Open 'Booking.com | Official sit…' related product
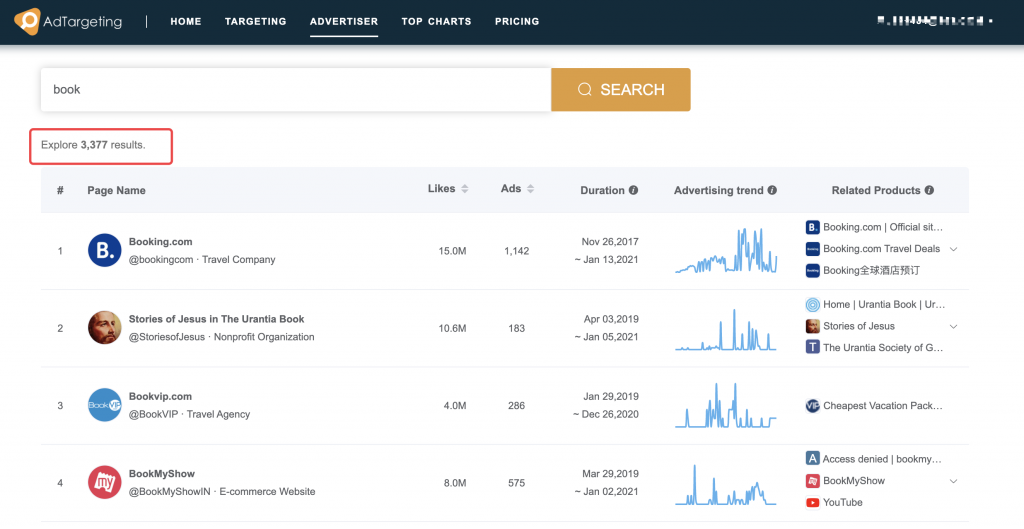Viewport: 1024px width, 529px height. coord(883,227)
